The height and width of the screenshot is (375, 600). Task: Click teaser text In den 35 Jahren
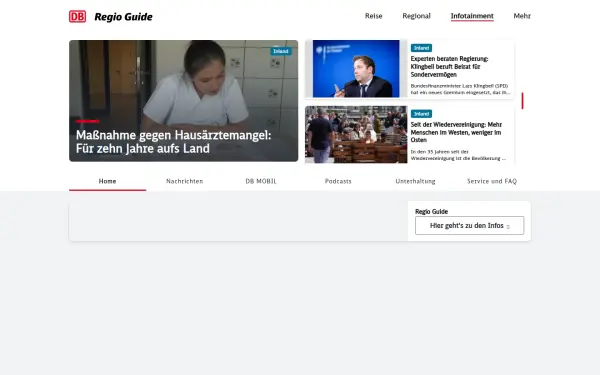[458, 155]
